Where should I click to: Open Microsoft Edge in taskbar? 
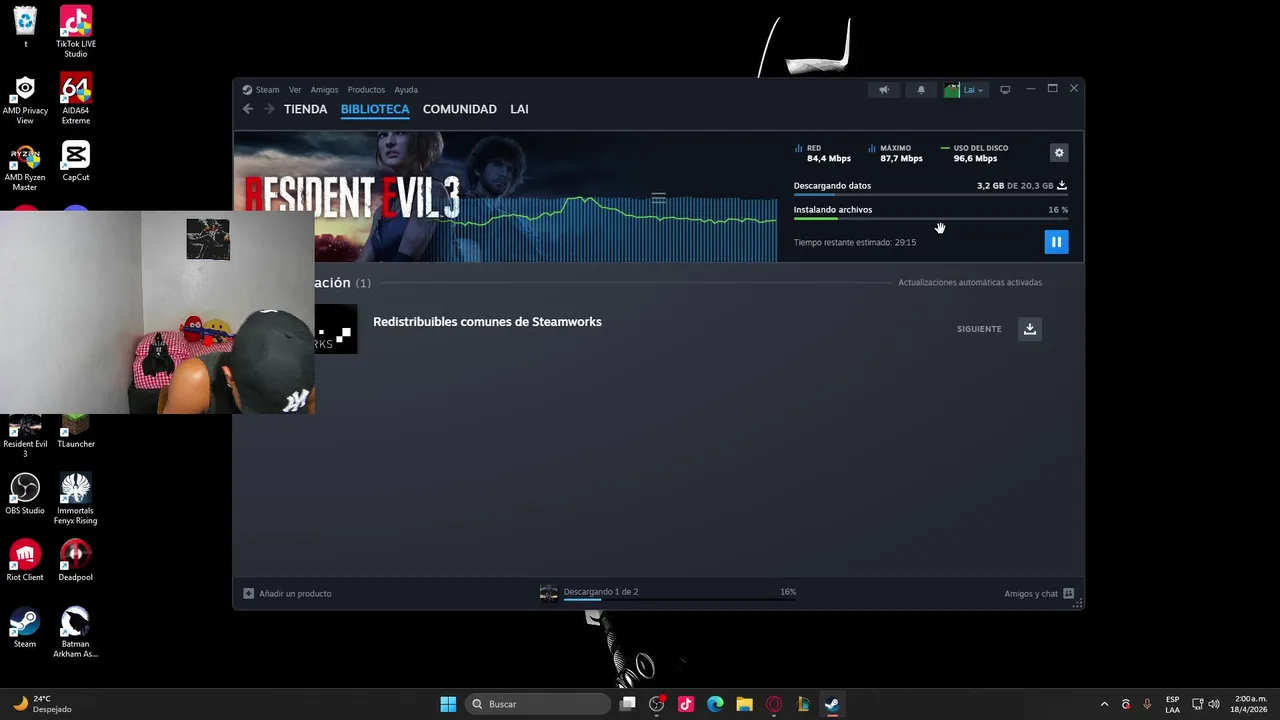point(715,704)
